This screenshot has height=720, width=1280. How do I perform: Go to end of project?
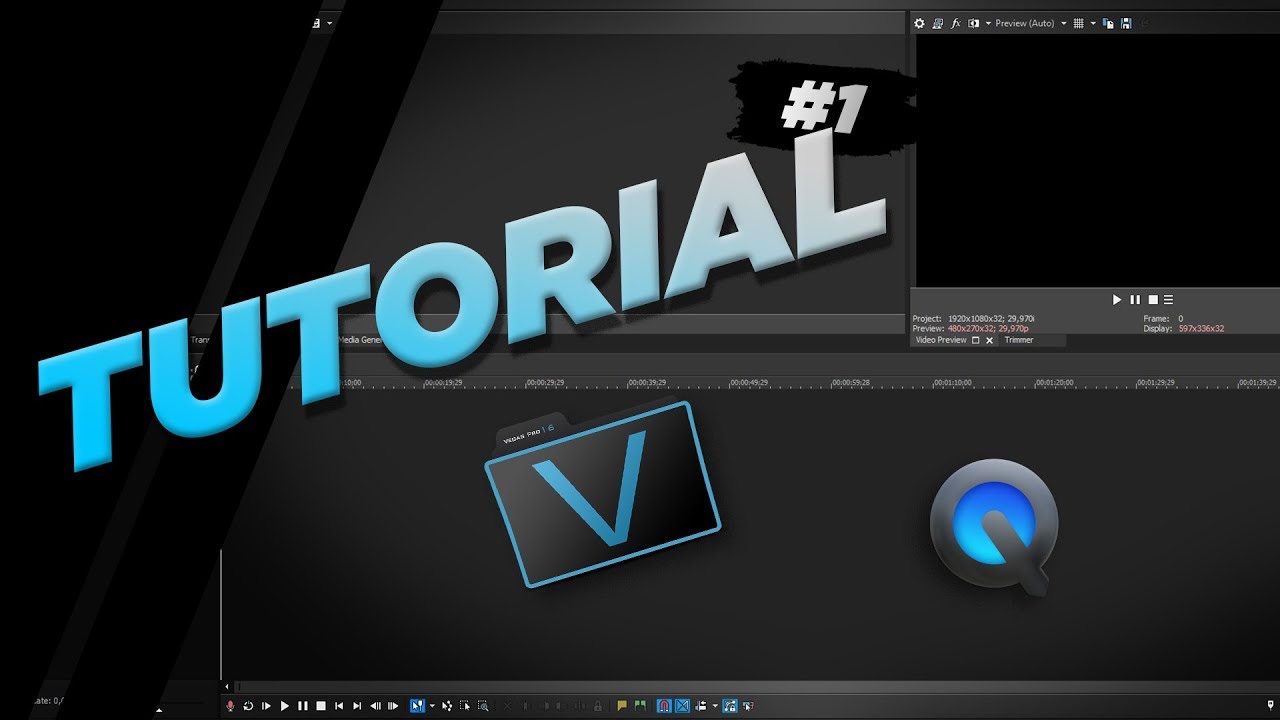pyautogui.click(x=357, y=706)
